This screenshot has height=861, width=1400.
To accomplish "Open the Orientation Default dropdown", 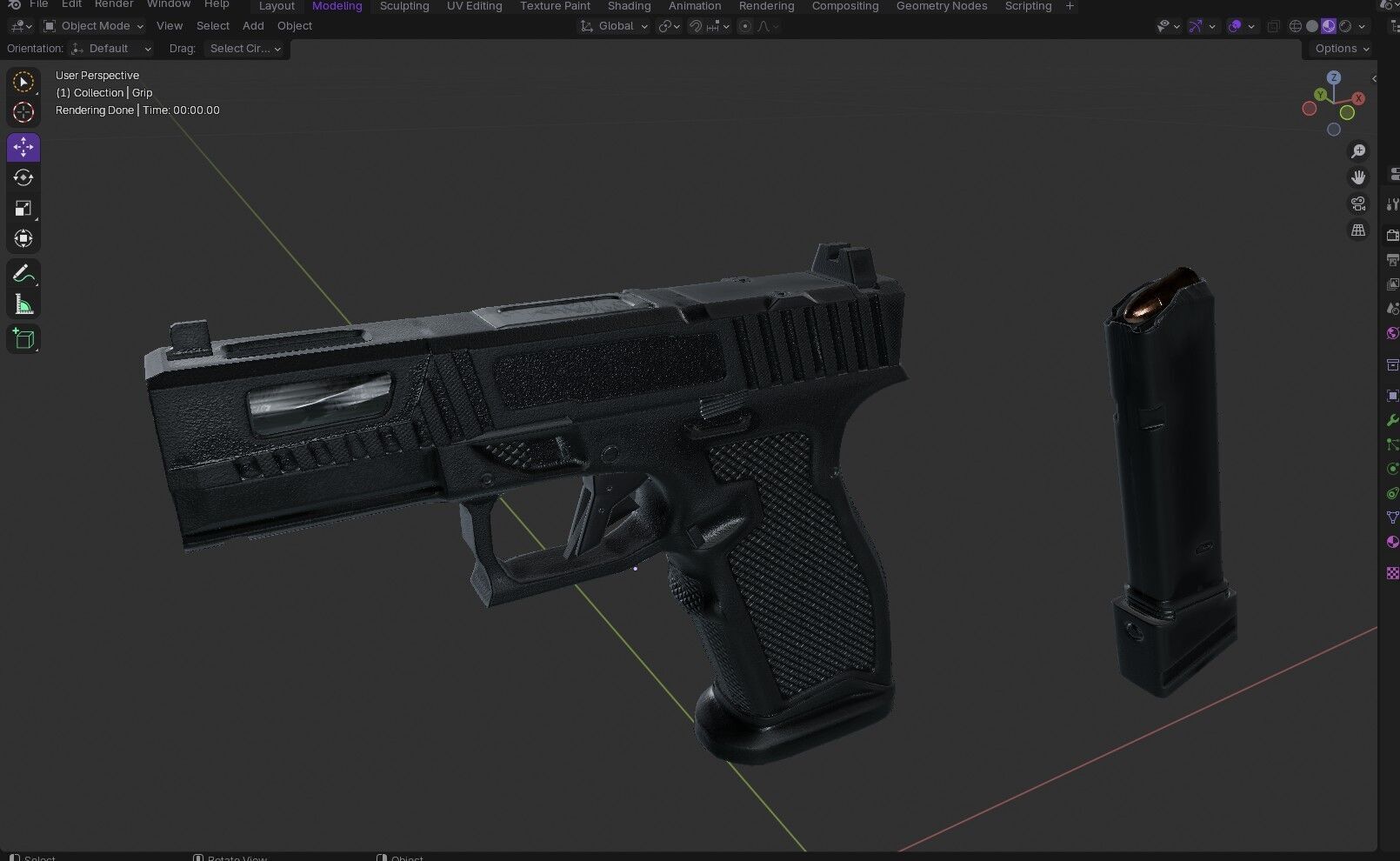I will pyautogui.click(x=111, y=49).
